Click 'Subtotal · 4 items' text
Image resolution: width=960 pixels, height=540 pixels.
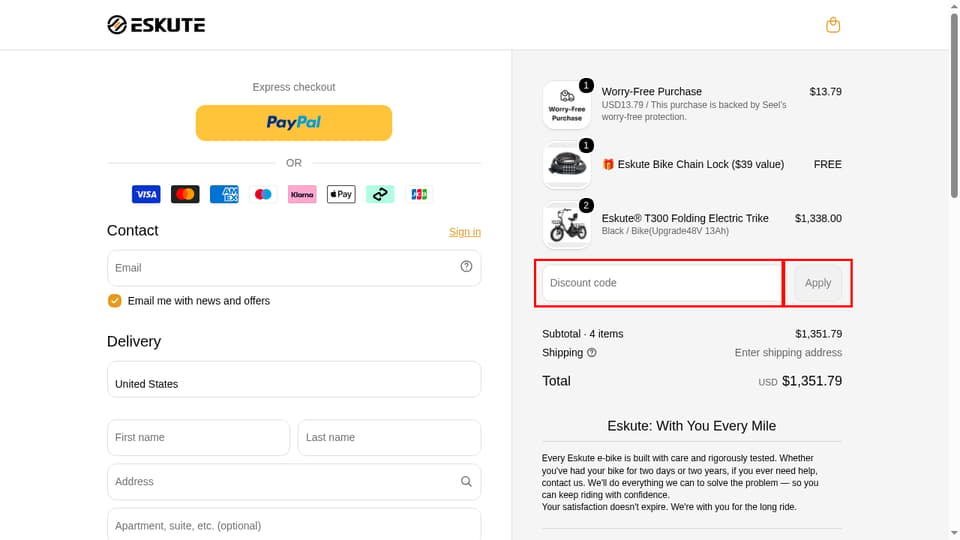(x=582, y=334)
